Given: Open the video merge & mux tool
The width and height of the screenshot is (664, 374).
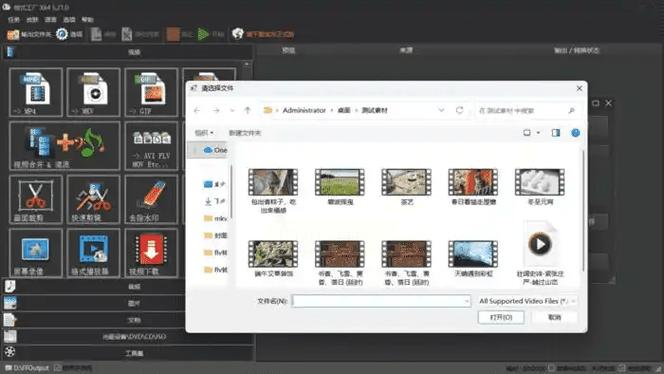Looking at the screenshot, I should pyautogui.click(x=64, y=146).
